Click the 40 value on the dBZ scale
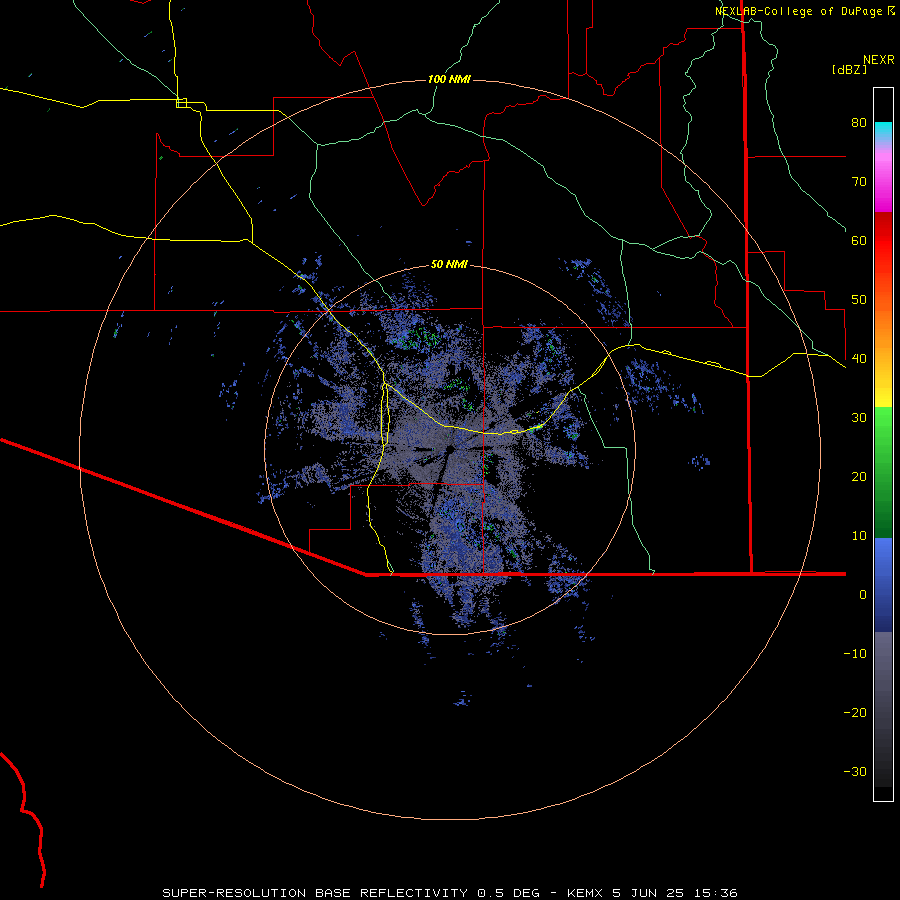Viewport: 900px width, 900px height. 859,359
